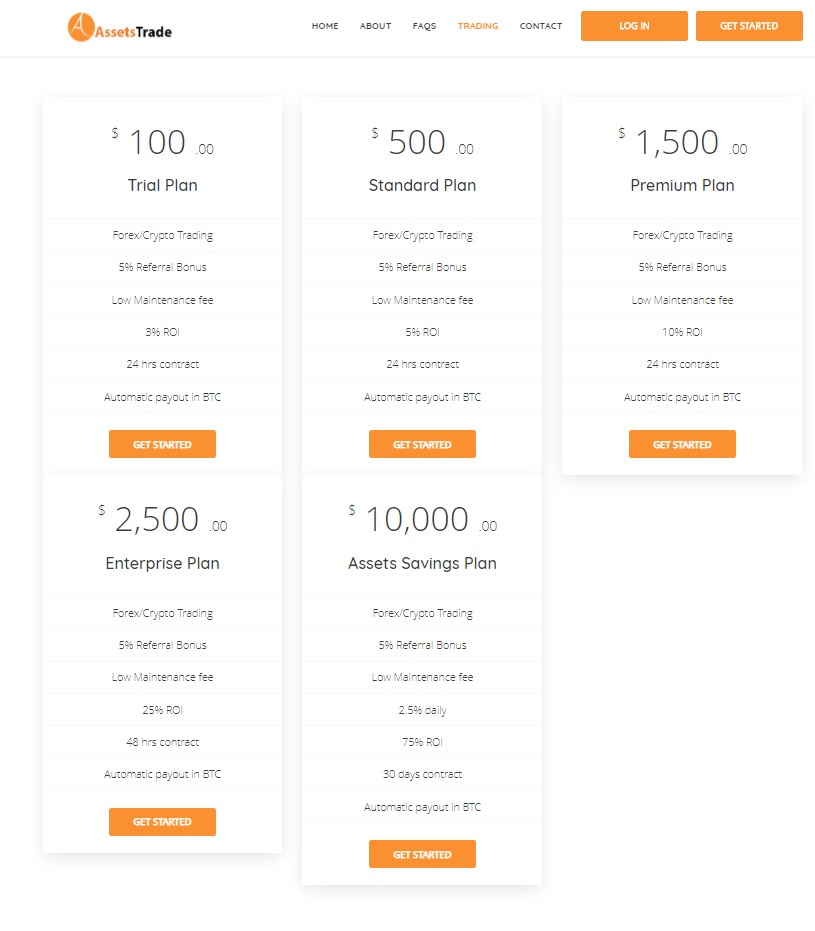Click the 75% ROI row

pos(422,742)
